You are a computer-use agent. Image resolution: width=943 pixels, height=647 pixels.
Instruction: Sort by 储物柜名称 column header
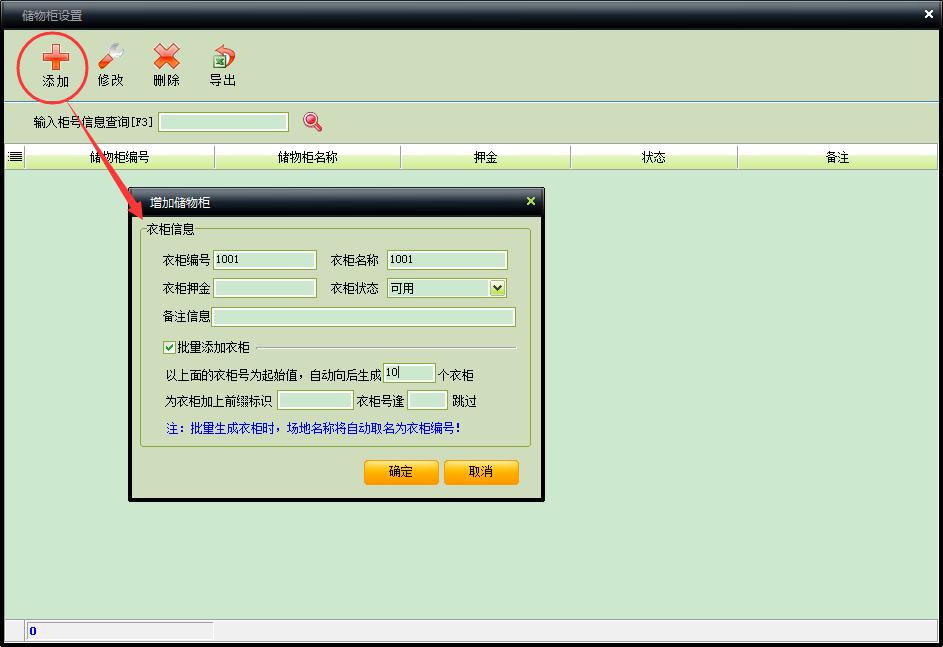point(307,158)
